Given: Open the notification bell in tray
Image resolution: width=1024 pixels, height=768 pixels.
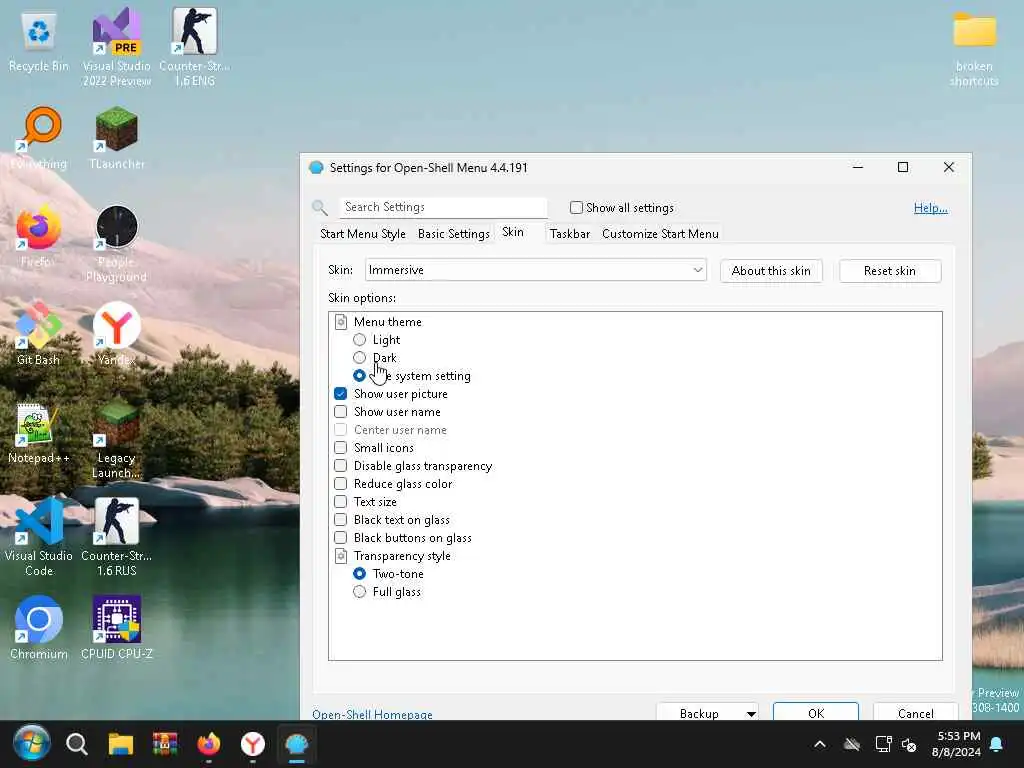Looking at the screenshot, I should 997,744.
